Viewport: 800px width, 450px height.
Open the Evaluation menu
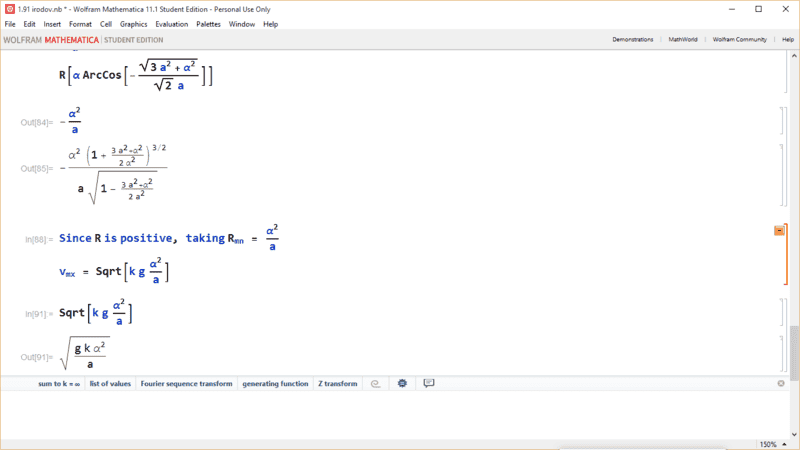(x=171, y=24)
